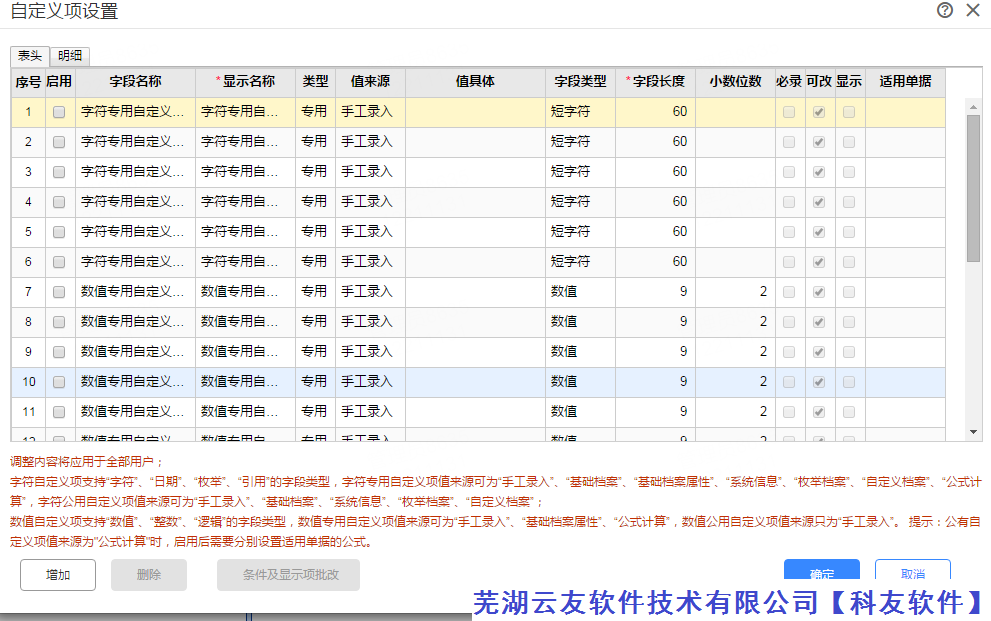Click the scrollbar up arrow

point(973,104)
